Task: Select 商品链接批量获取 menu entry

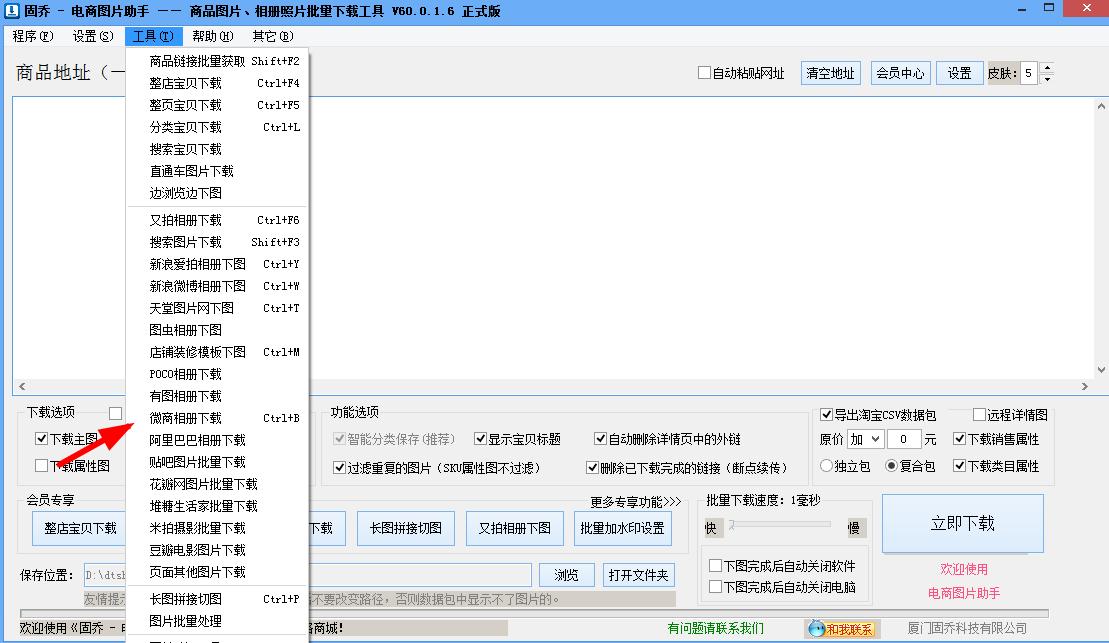Action: (217, 62)
